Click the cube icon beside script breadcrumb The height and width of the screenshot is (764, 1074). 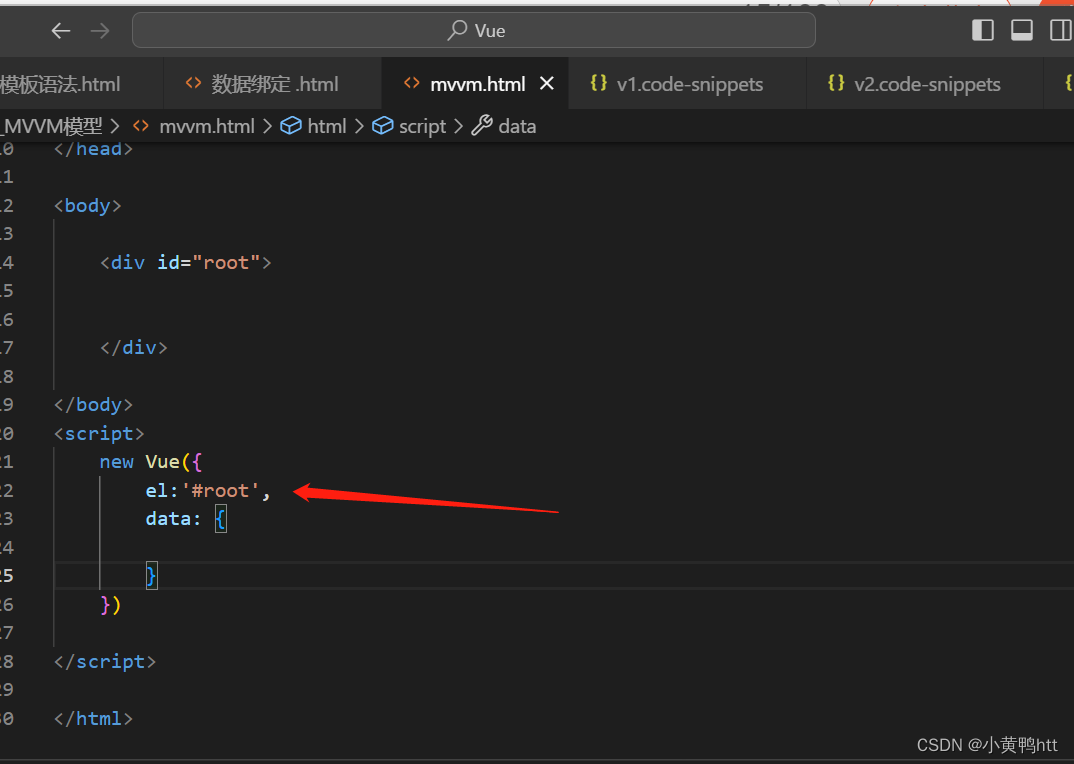tap(382, 125)
